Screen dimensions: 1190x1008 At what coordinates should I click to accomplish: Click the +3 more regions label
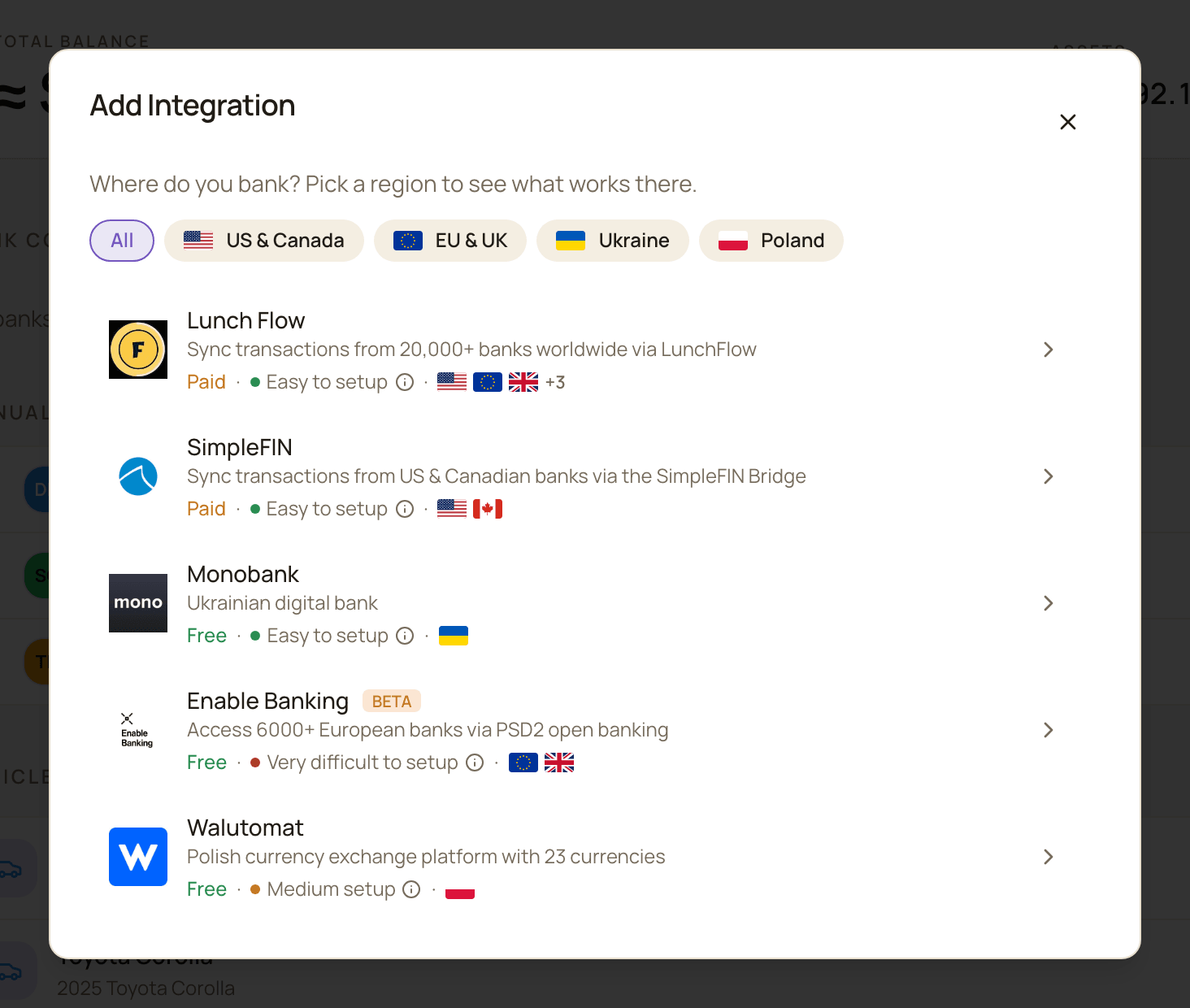pyautogui.click(x=555, y=382)
